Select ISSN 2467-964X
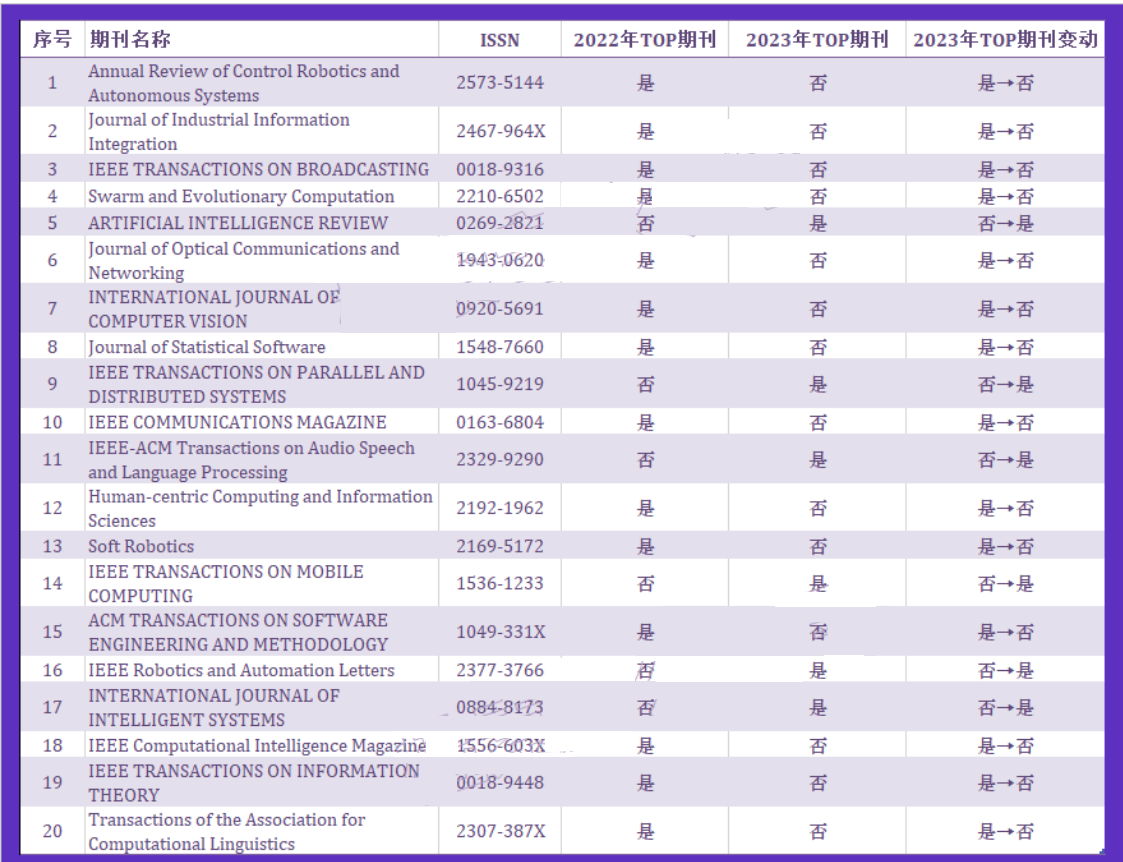Viewport: 1123px width, 862px height. [501, 132]
